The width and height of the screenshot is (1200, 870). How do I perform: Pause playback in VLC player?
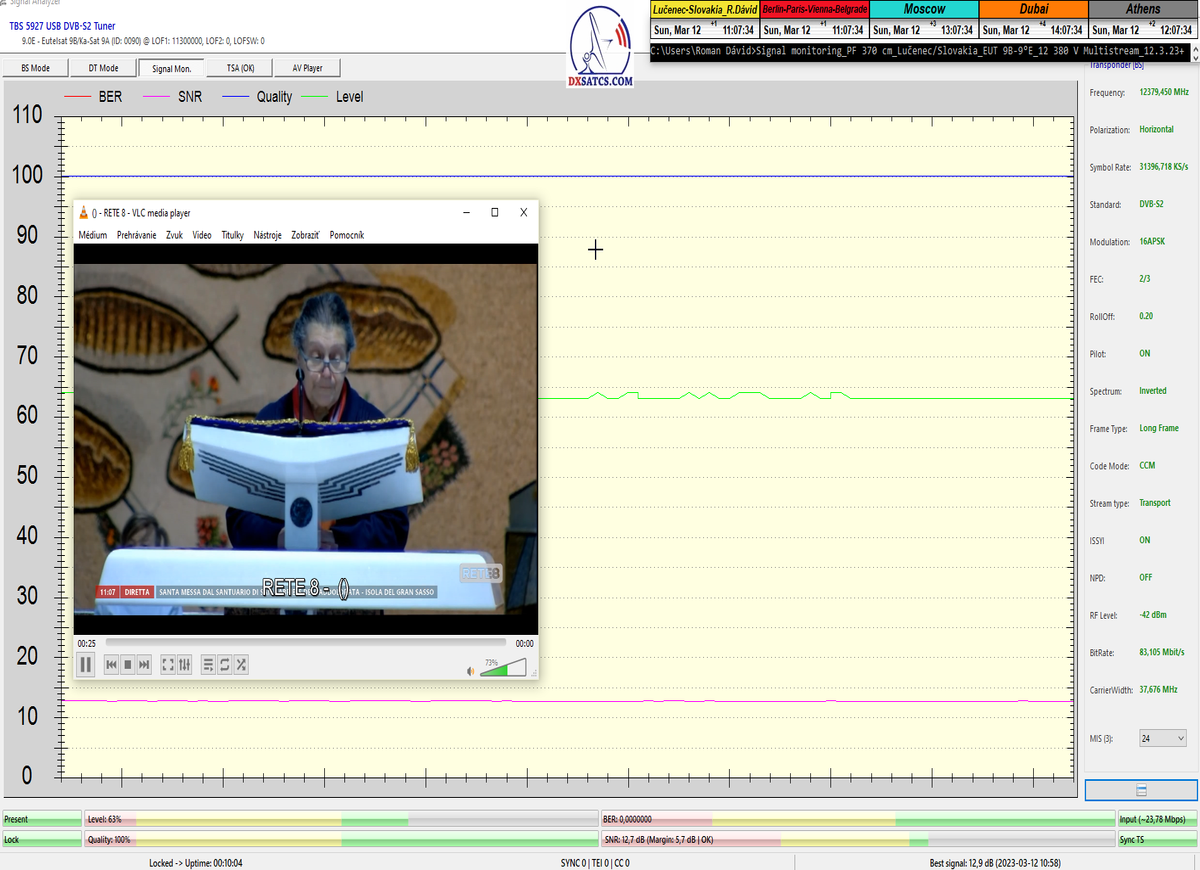pyautogui.click(x=86, y=664)
